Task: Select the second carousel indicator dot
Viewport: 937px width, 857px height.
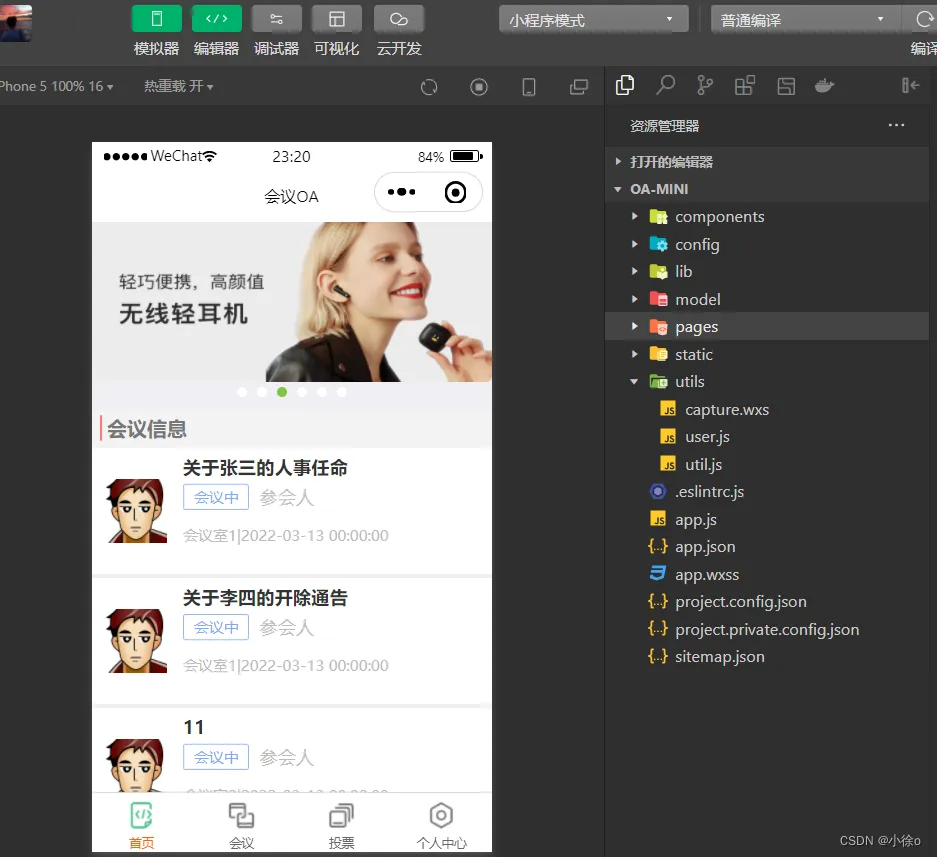Action: 262,392
